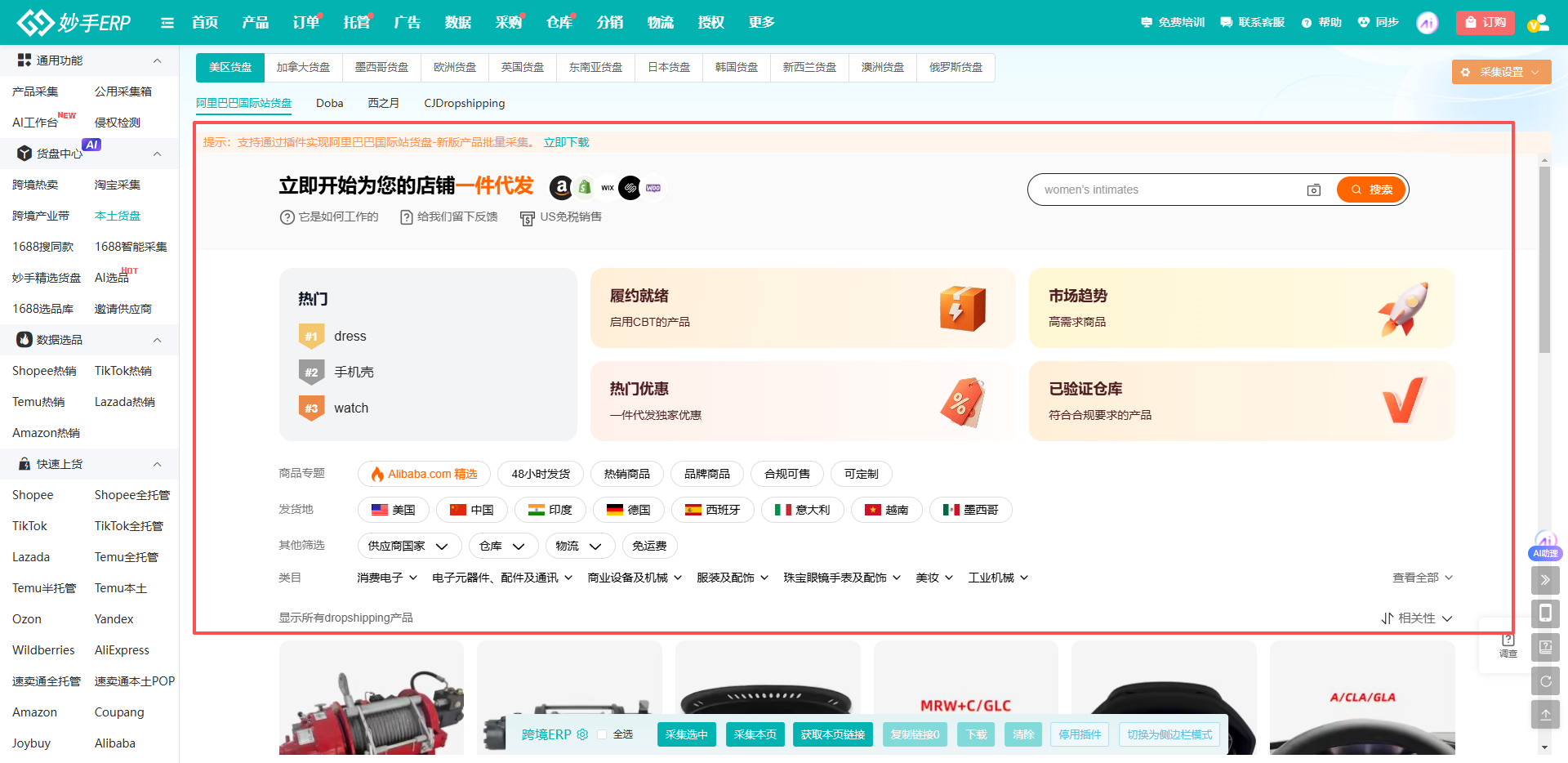The width and height of the screenshot is (1568, 763).
Task: Open the 物流 filter dropdown
Action: [x=580, y=546]
